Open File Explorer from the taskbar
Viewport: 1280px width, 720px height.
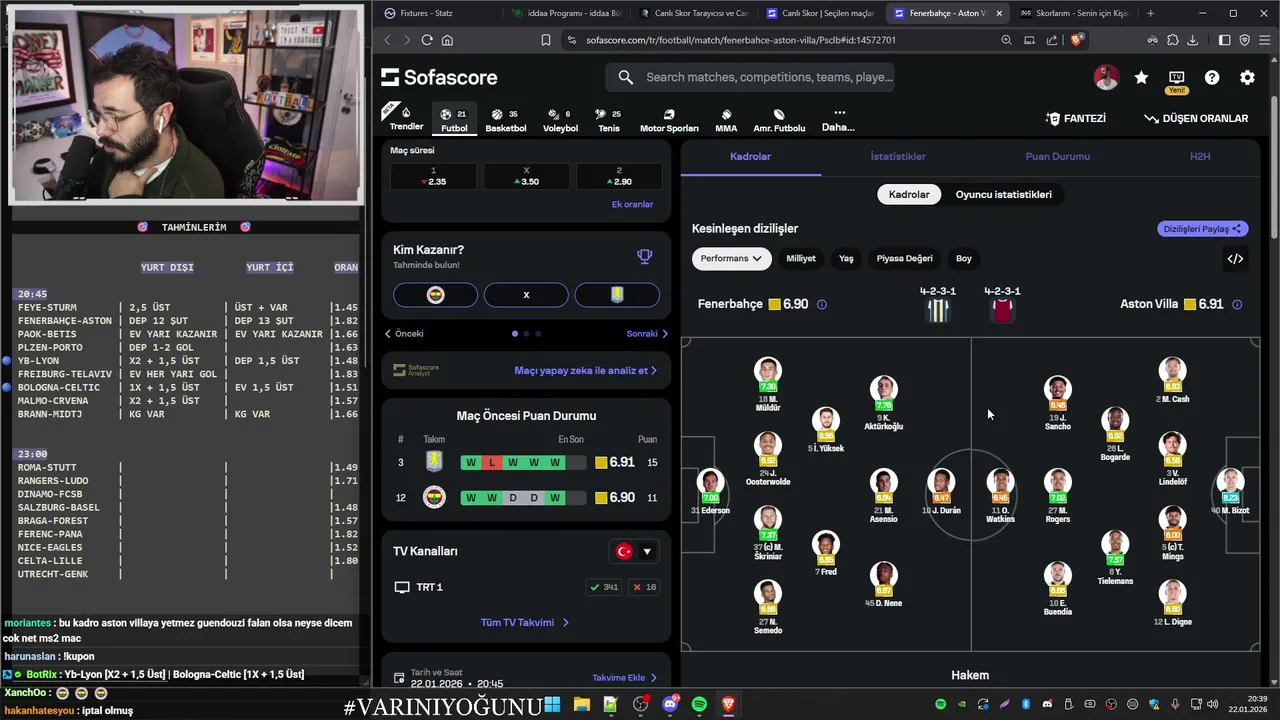pos(581,704)
